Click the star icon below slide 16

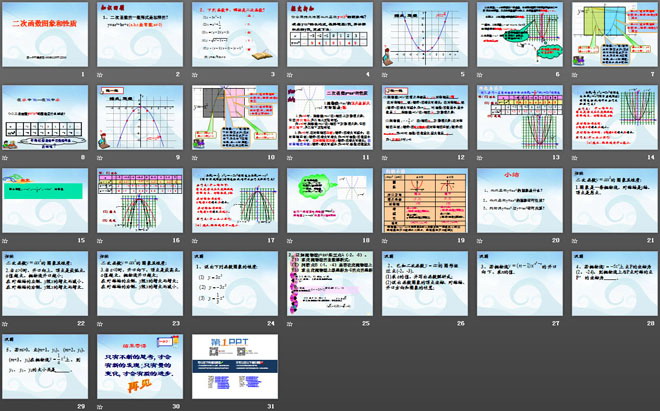point(100,240)
